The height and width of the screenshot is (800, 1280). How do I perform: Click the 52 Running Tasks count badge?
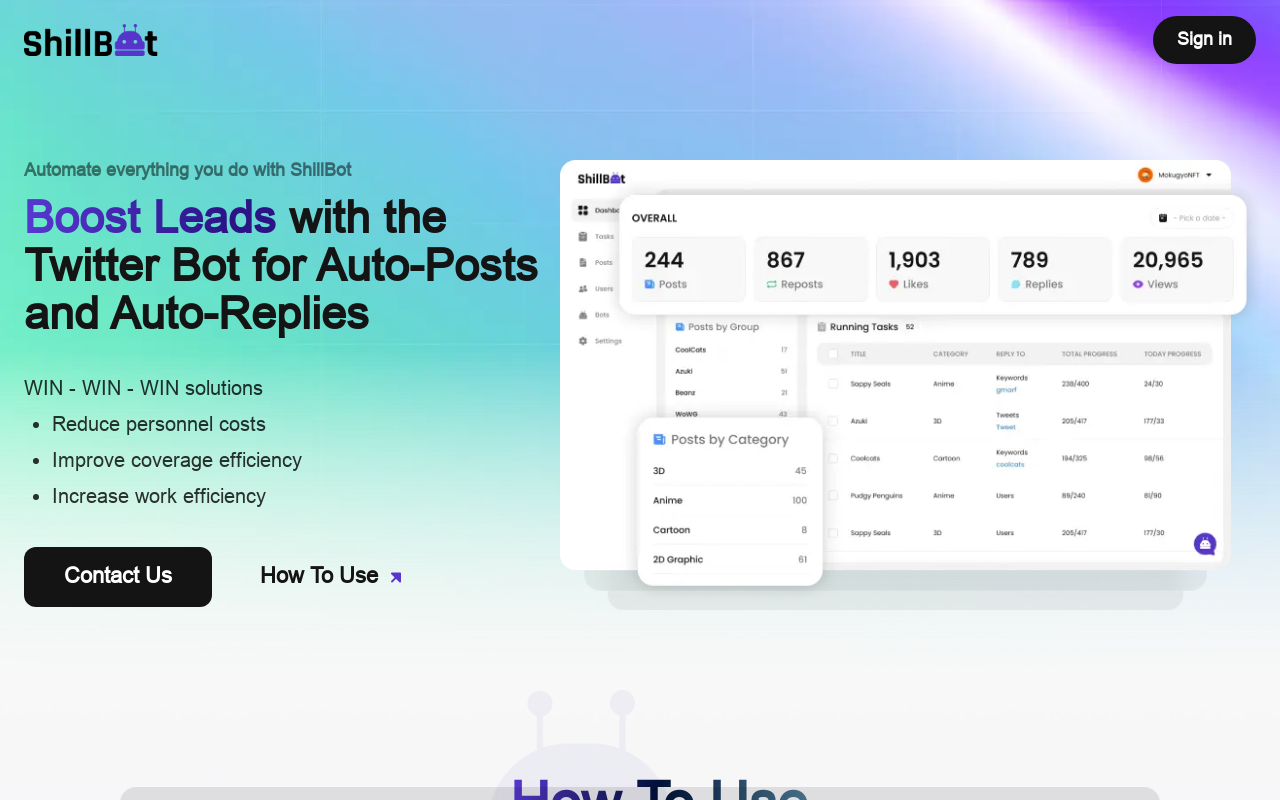[x=910, y=326]
